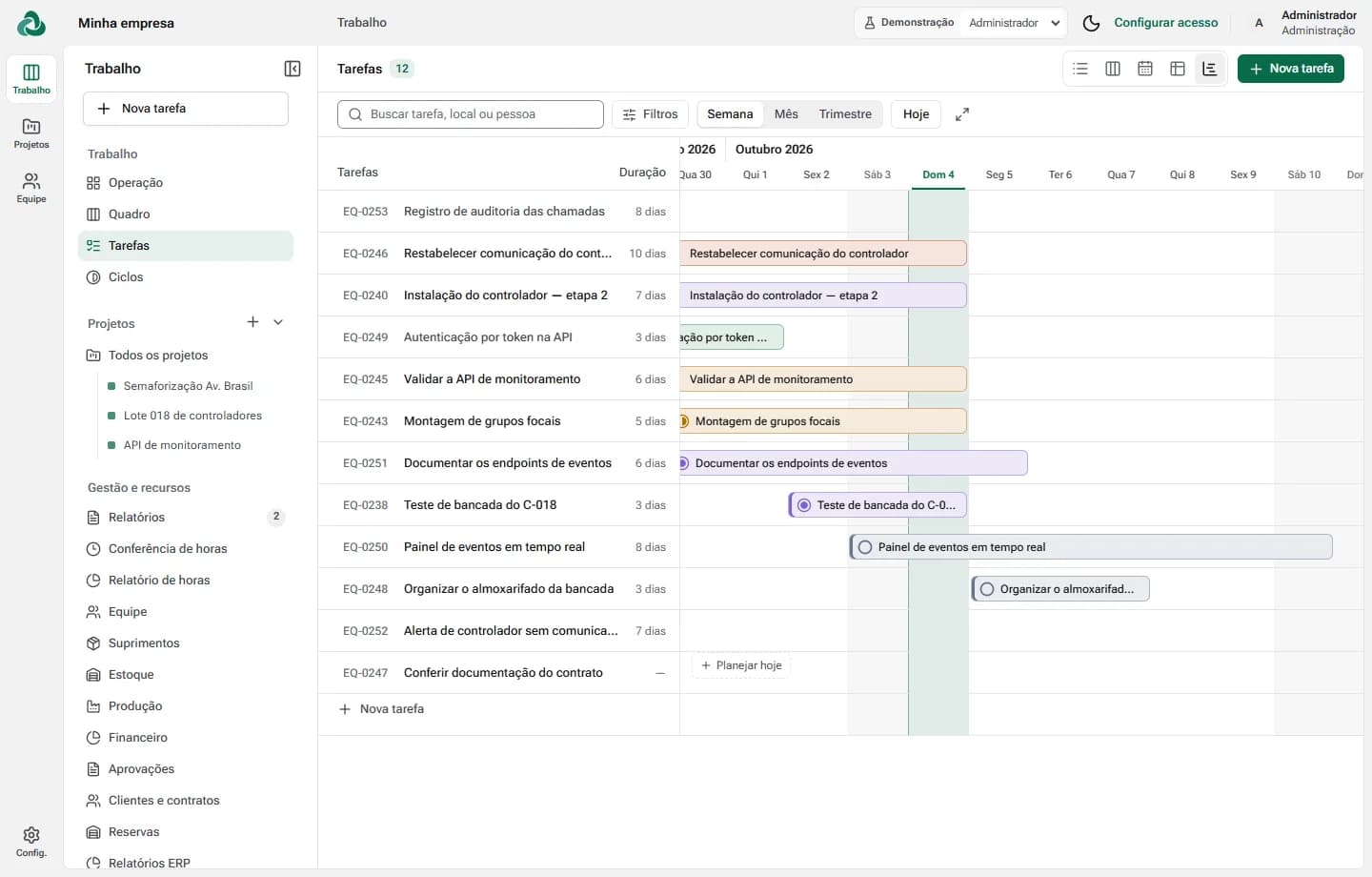Toggle dark mode moon icon
This screenshot has height=877, width=1372.
(x=1092, y=23)
